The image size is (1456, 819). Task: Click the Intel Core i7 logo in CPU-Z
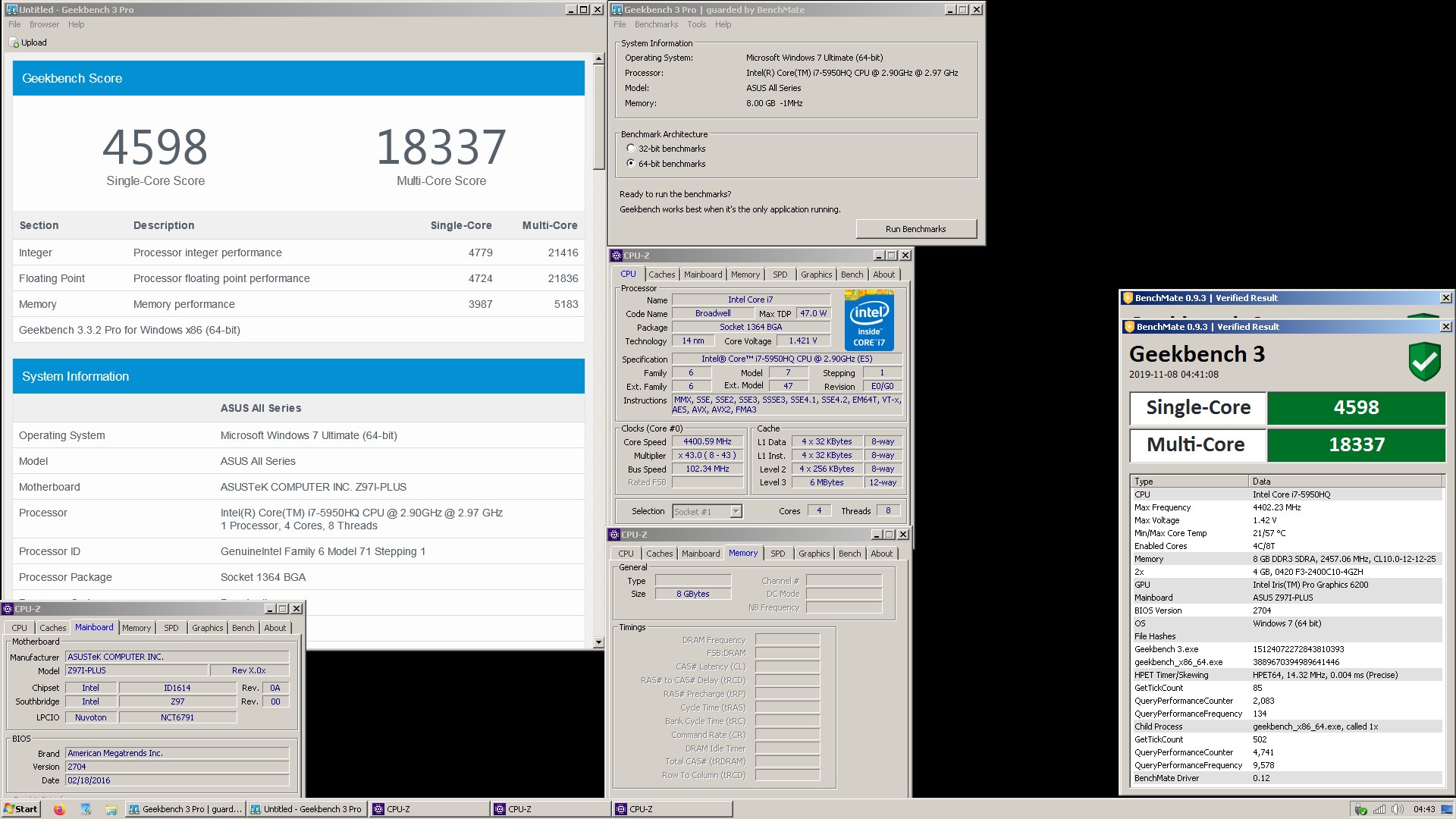[x=869, y=320]
